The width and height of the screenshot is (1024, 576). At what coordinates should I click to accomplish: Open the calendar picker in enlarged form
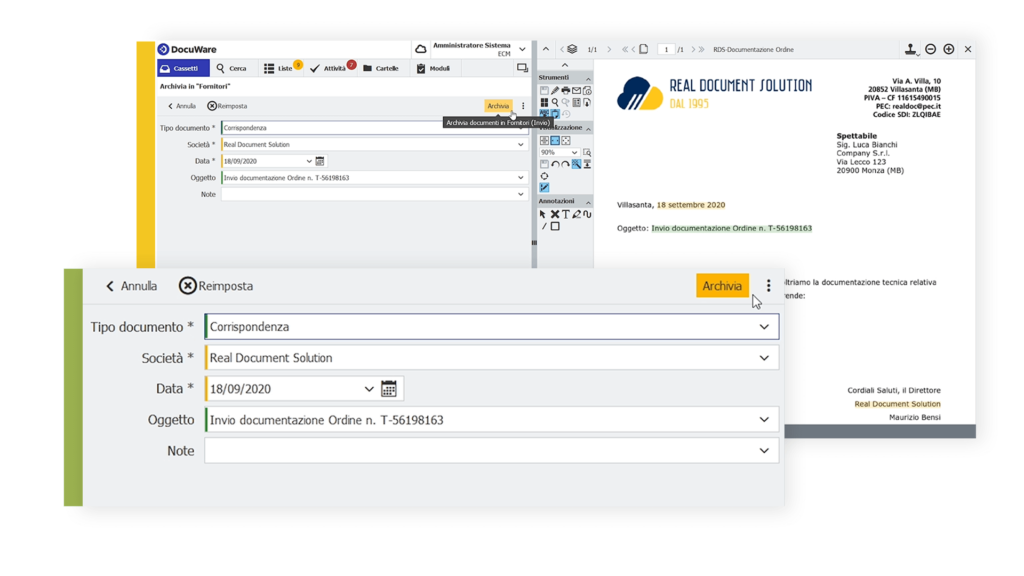(389, 389)
